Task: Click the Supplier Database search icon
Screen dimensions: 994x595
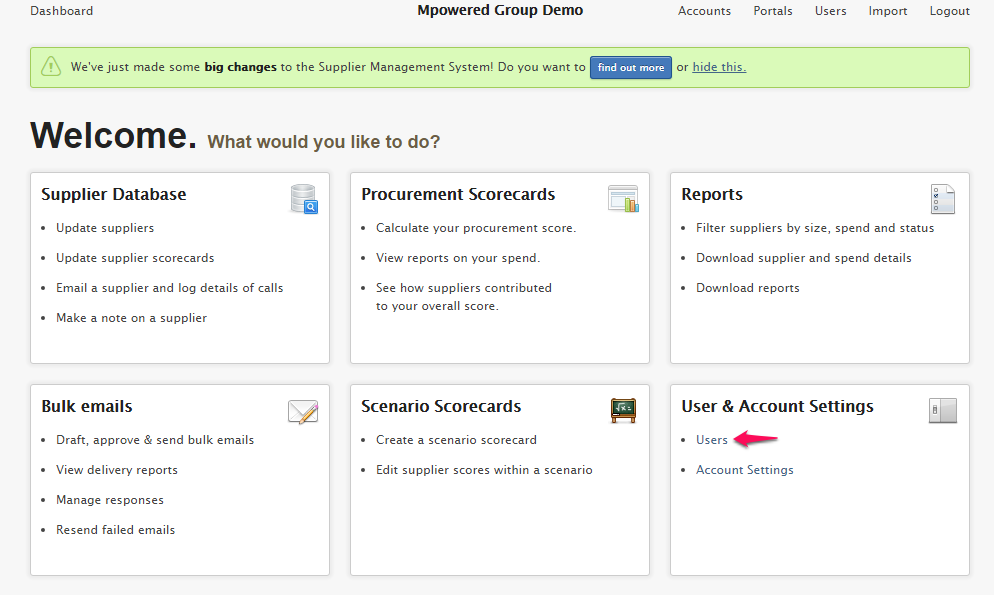Action: tap(304, 199)
